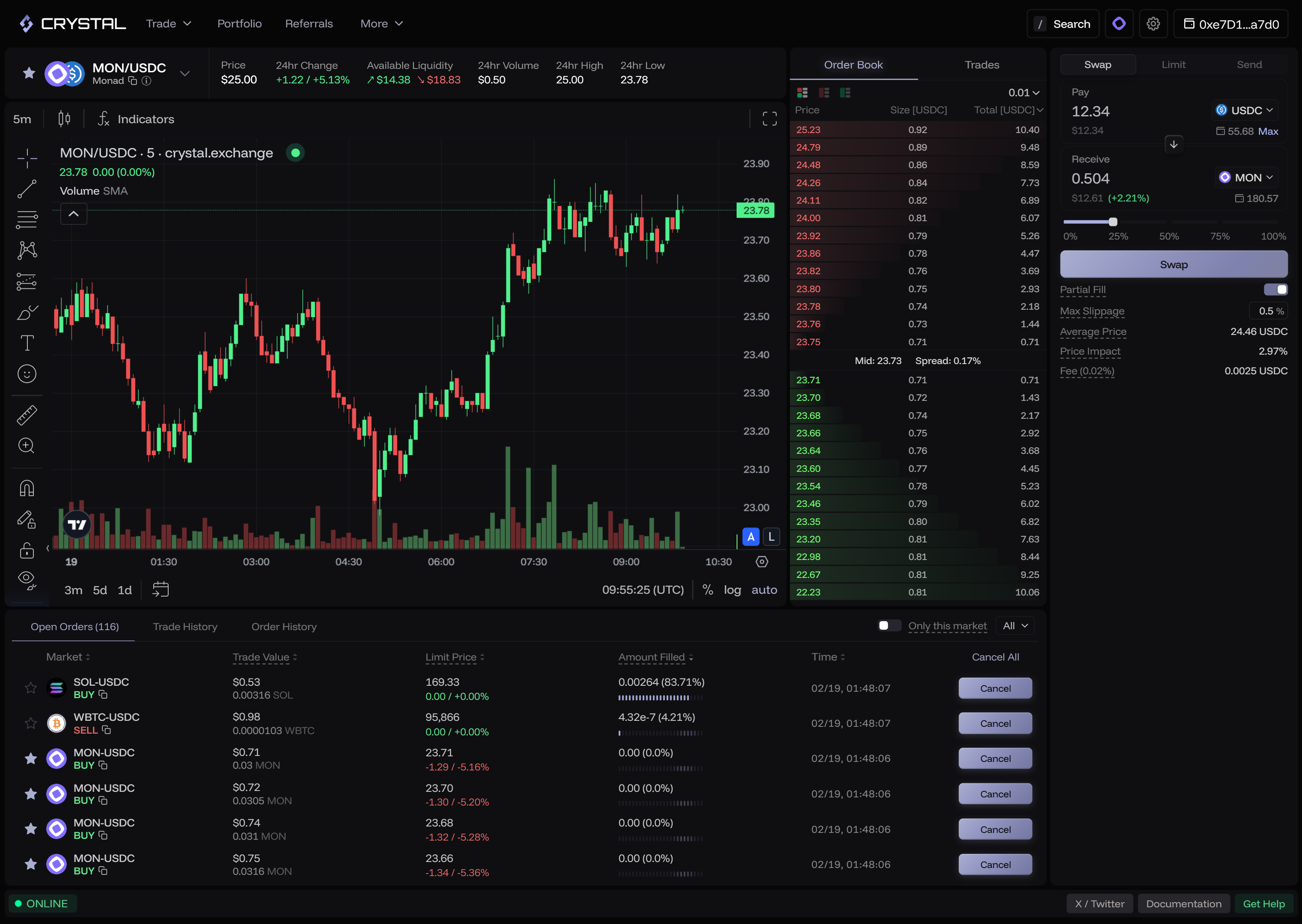Show buys-only order book view
The width and height of the screenshot is (1302, 924).
coord(845,92)
